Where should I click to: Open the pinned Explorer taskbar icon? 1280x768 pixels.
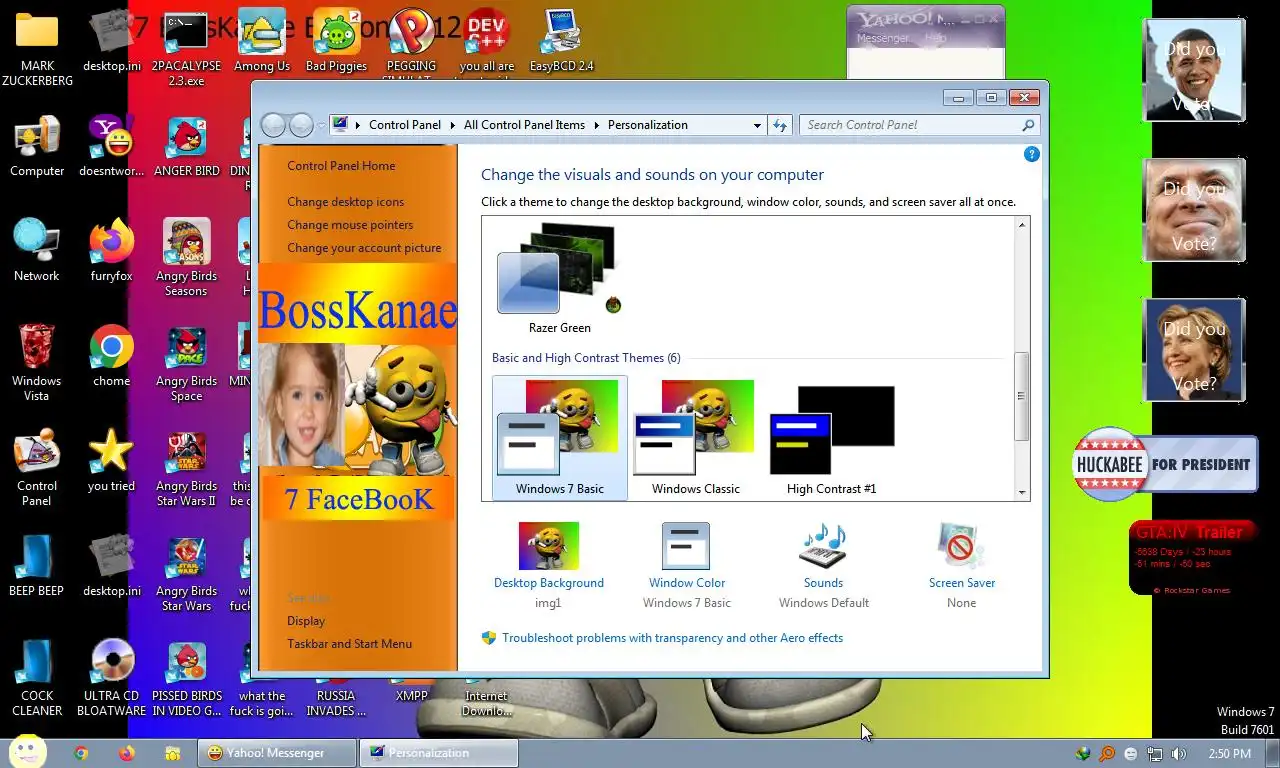pyautogui.click(x=173, y=753)
